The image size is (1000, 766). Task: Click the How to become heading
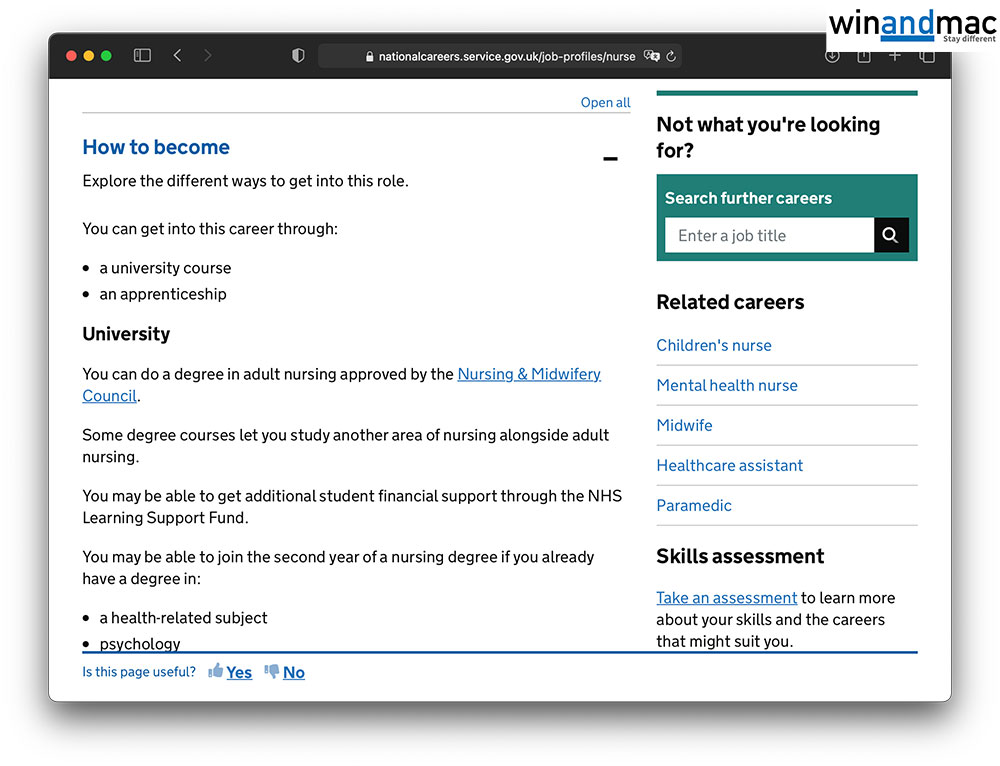(x=156, y=147)
